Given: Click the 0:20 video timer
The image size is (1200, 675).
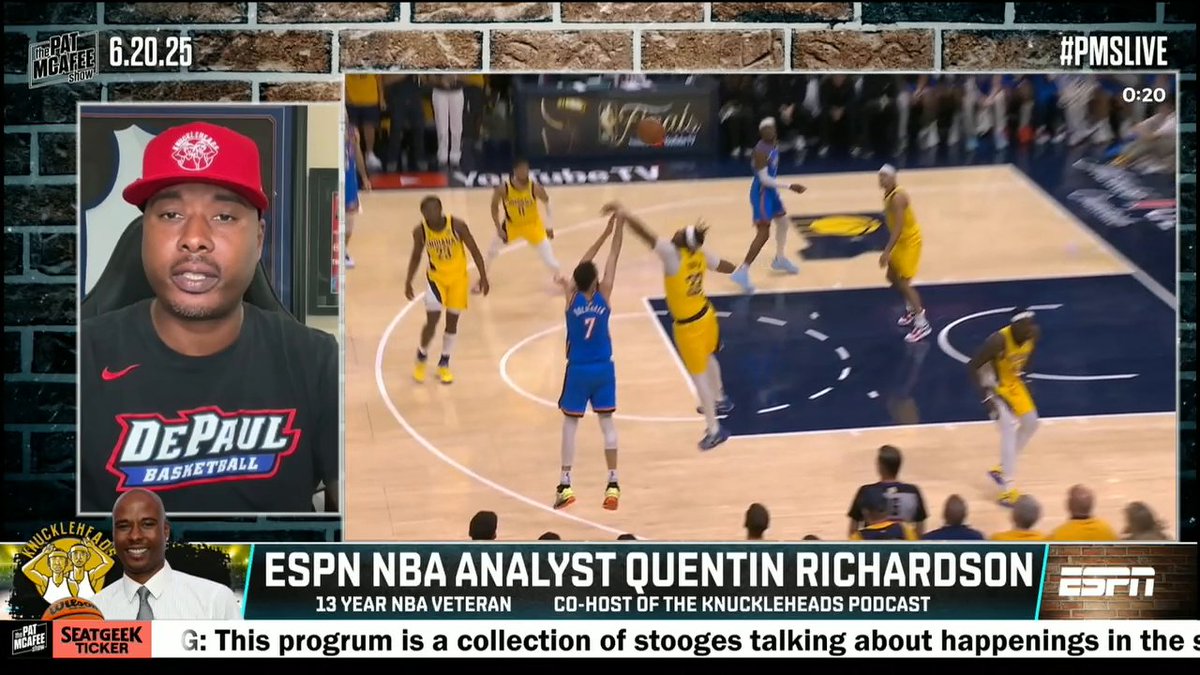Looking at the screenshot, I should tap(1143, 95).
